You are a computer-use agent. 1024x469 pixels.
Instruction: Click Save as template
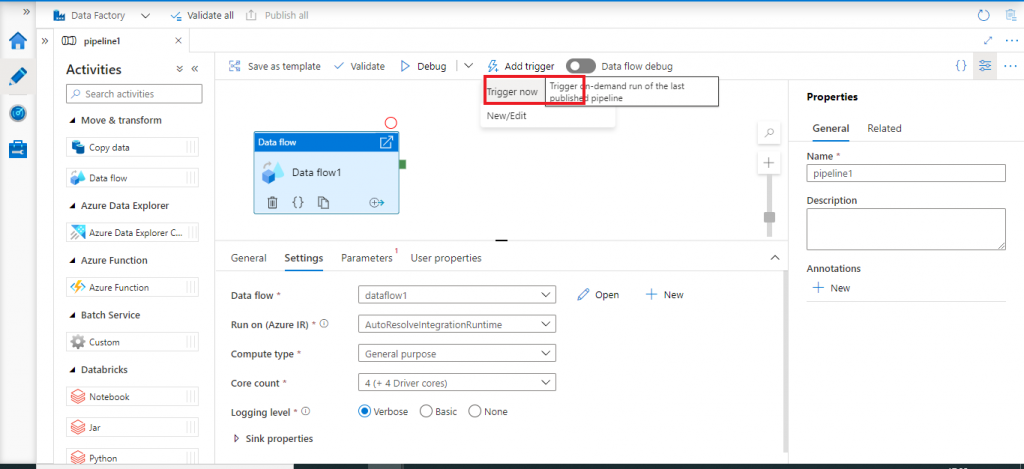275,66
